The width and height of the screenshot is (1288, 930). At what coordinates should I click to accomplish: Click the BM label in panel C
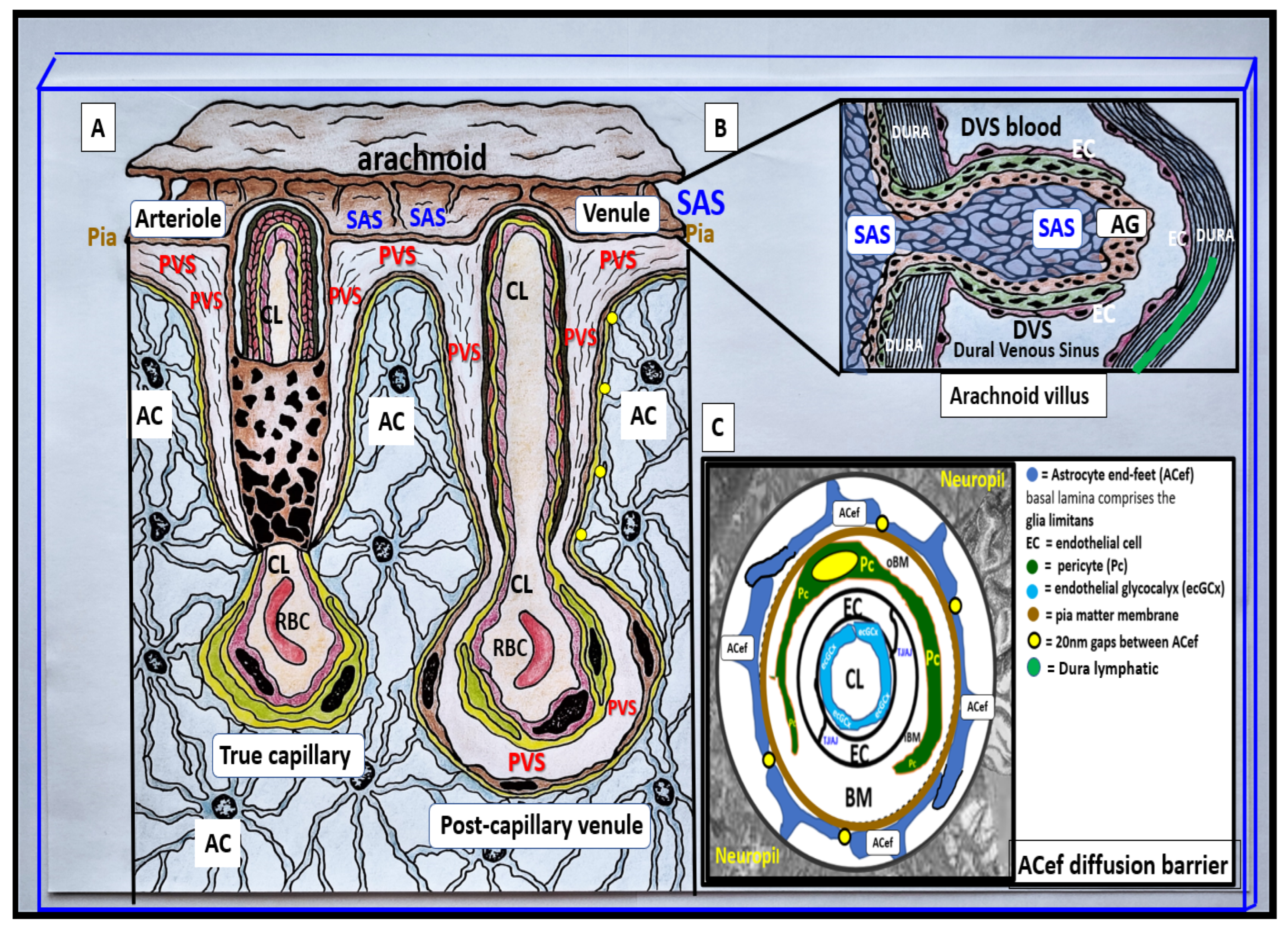coord(858,798)
